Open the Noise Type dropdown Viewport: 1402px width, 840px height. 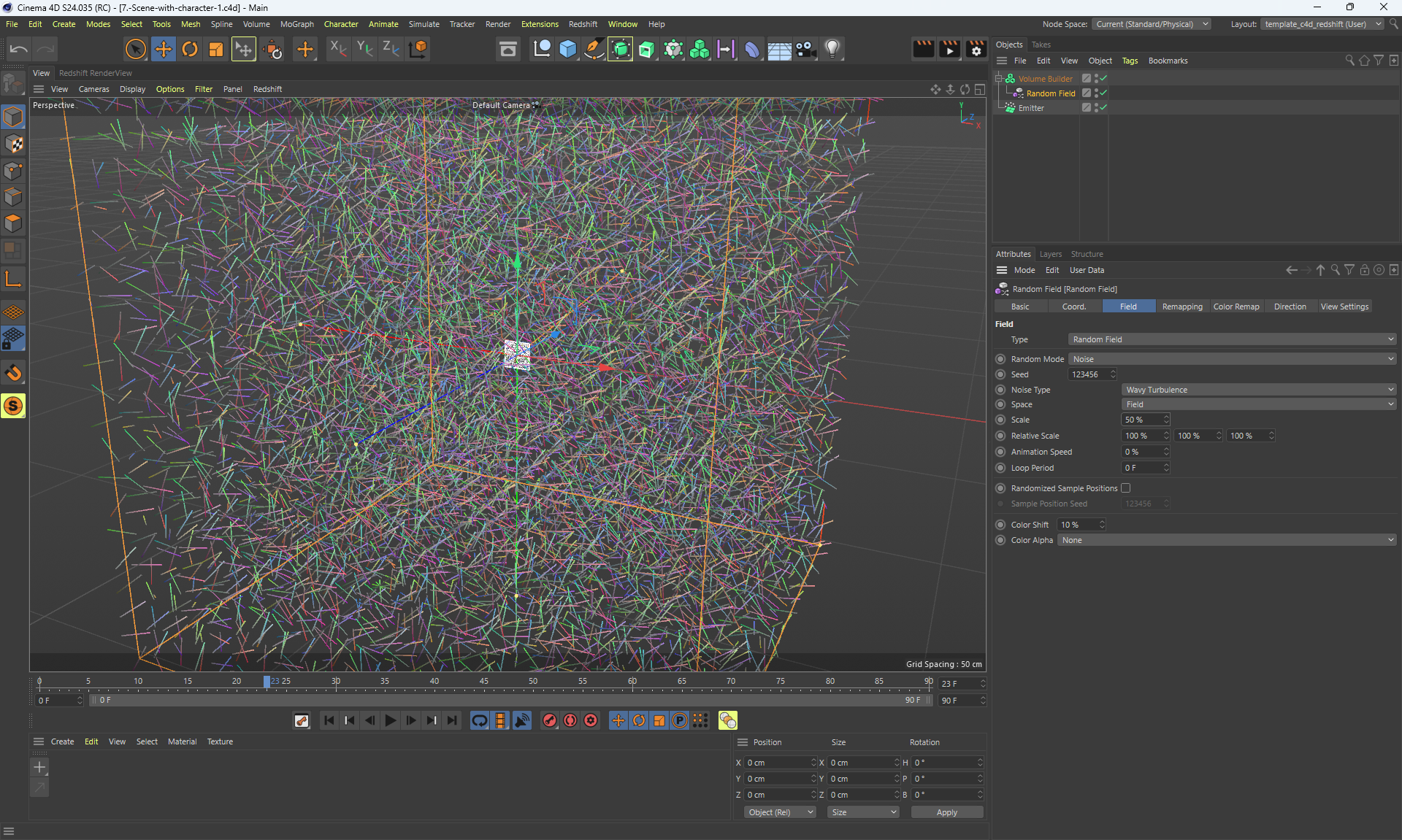[1258, 390]
